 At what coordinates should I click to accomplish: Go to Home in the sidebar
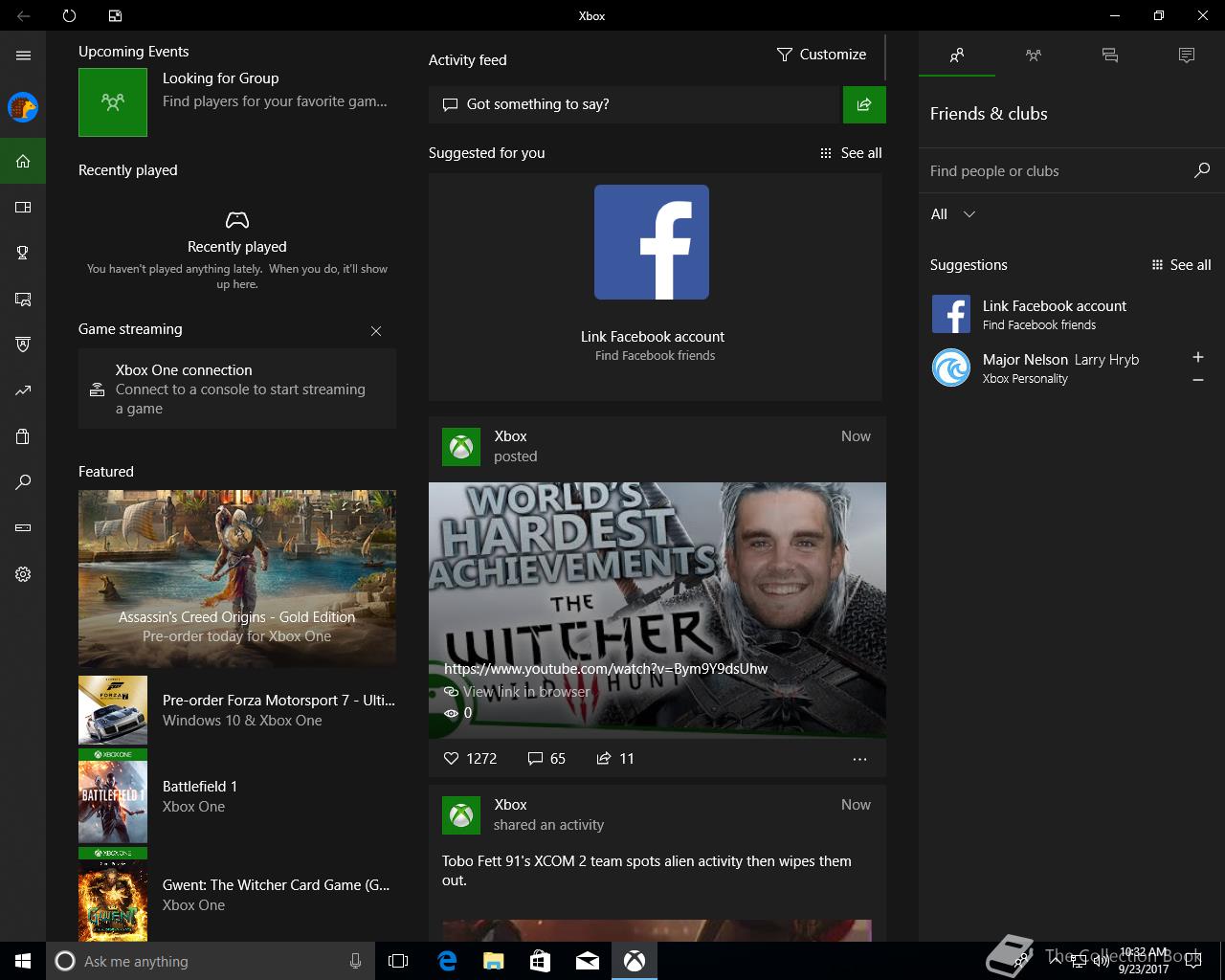[x=23, y=161]
